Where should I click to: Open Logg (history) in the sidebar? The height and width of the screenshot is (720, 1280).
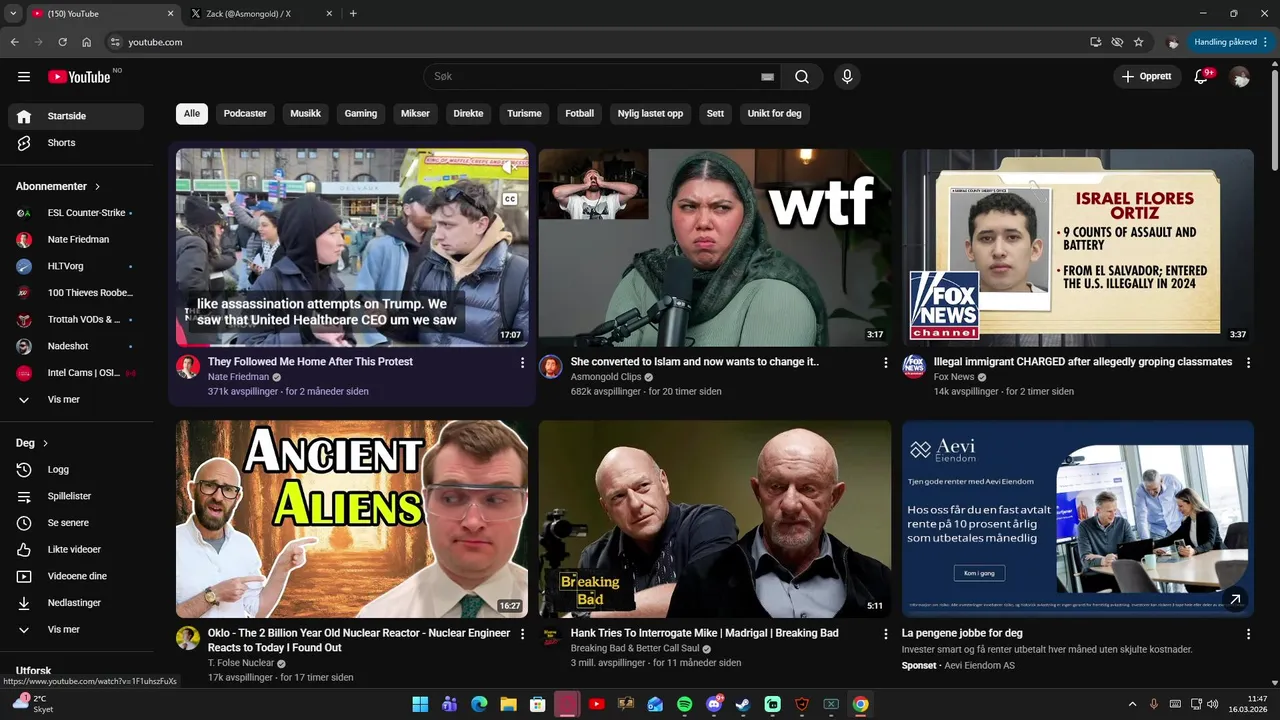tap(76, 469)
